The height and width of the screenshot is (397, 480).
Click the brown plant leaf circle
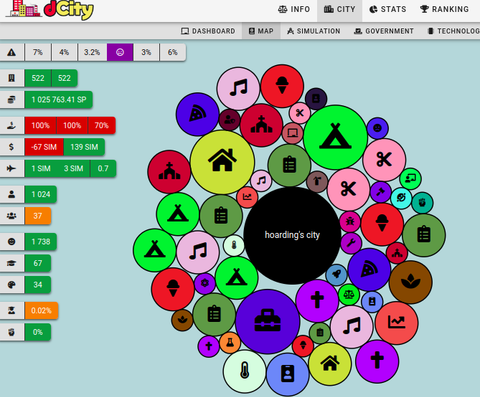pos(410,282)
